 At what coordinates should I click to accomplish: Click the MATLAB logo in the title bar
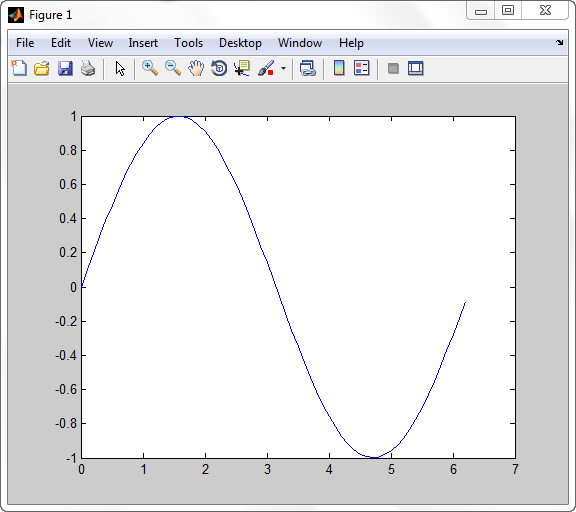[16, 15]
